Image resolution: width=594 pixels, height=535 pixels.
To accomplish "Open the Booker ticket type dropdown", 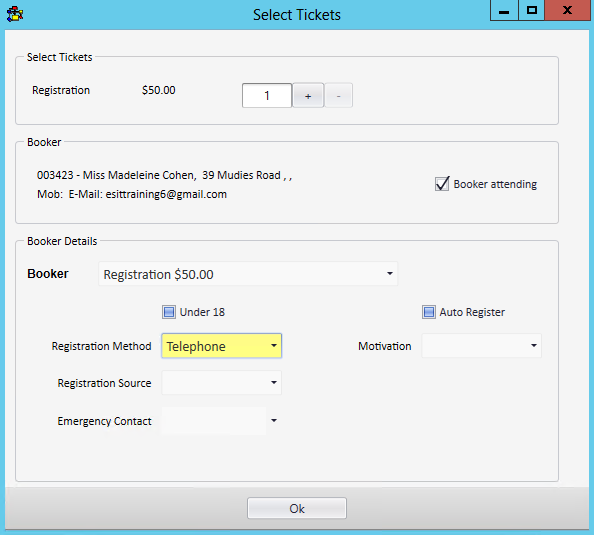I will coord(248,274).
